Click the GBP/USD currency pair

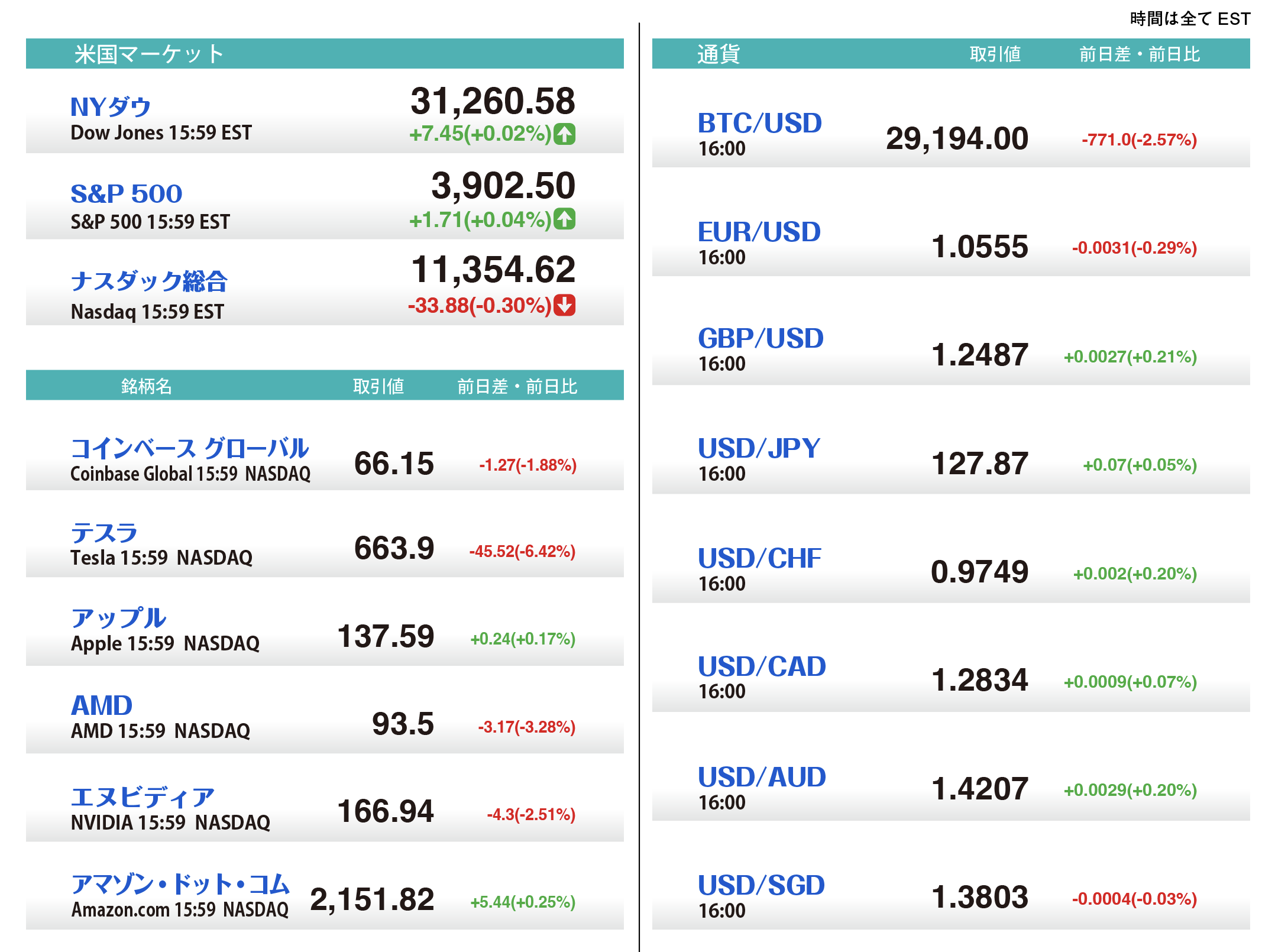tap(761, 338)
